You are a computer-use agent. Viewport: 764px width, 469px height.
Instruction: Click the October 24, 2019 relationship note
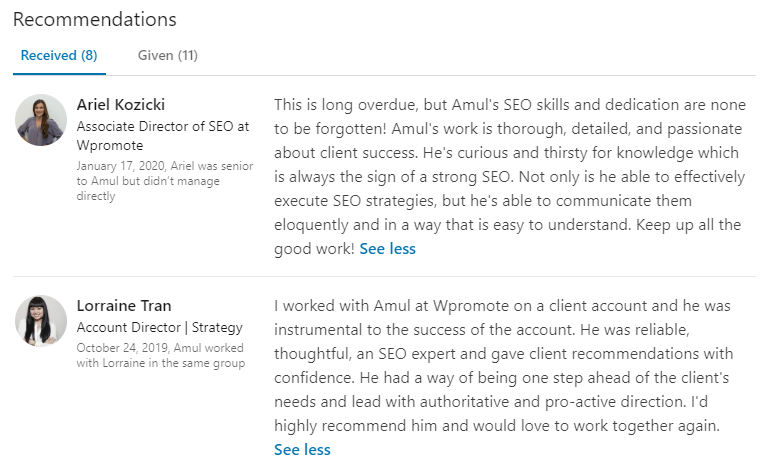coord(160,355)
